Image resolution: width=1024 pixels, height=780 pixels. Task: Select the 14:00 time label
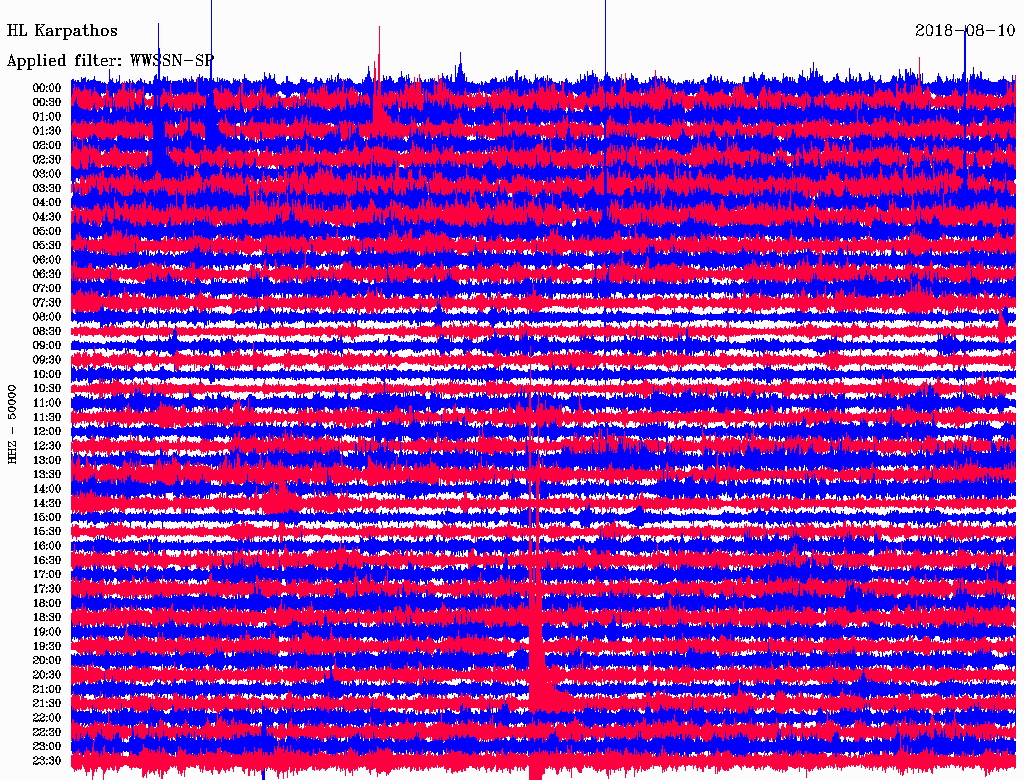point(47,489)
